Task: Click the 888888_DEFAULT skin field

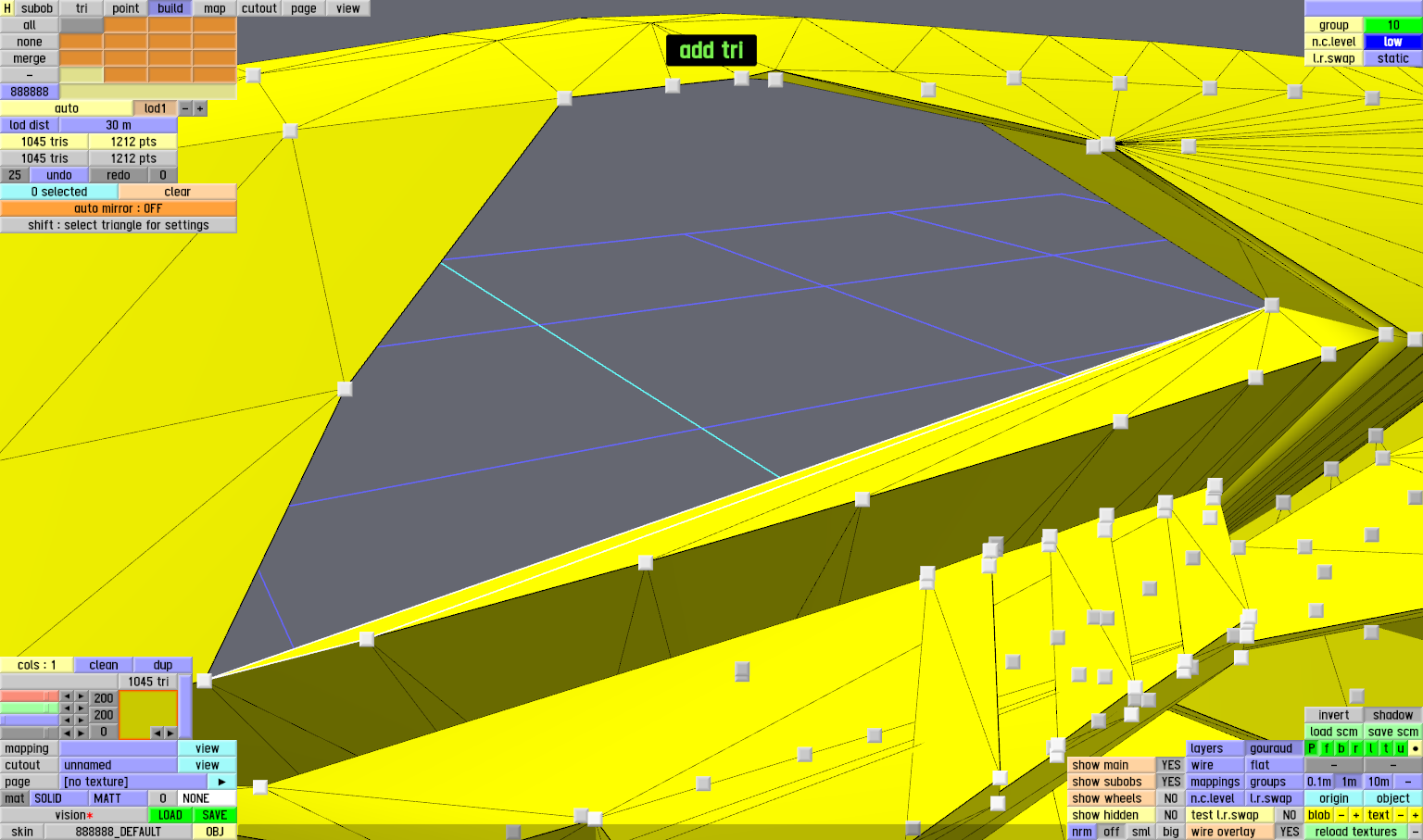Action: 119,832
